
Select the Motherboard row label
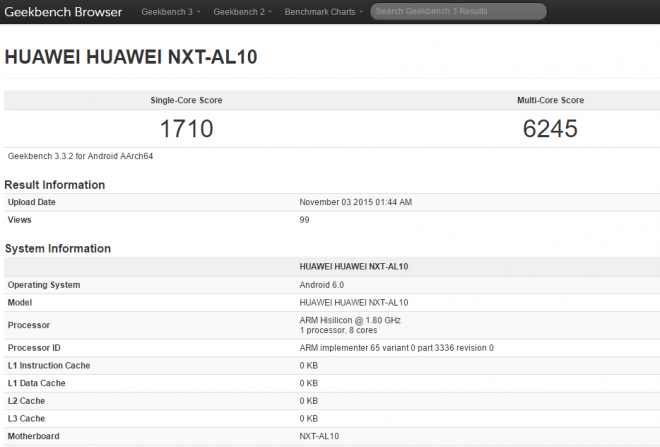click(x=33, y=436)
